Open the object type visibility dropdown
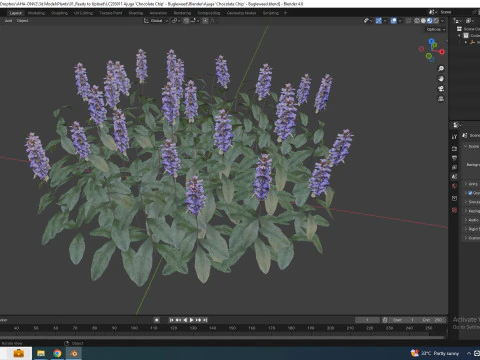480x360 pixels. 368,21
